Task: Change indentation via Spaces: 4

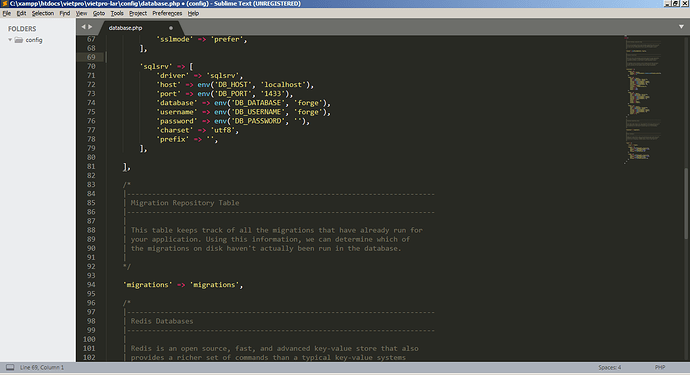Action: click(609, 367)
